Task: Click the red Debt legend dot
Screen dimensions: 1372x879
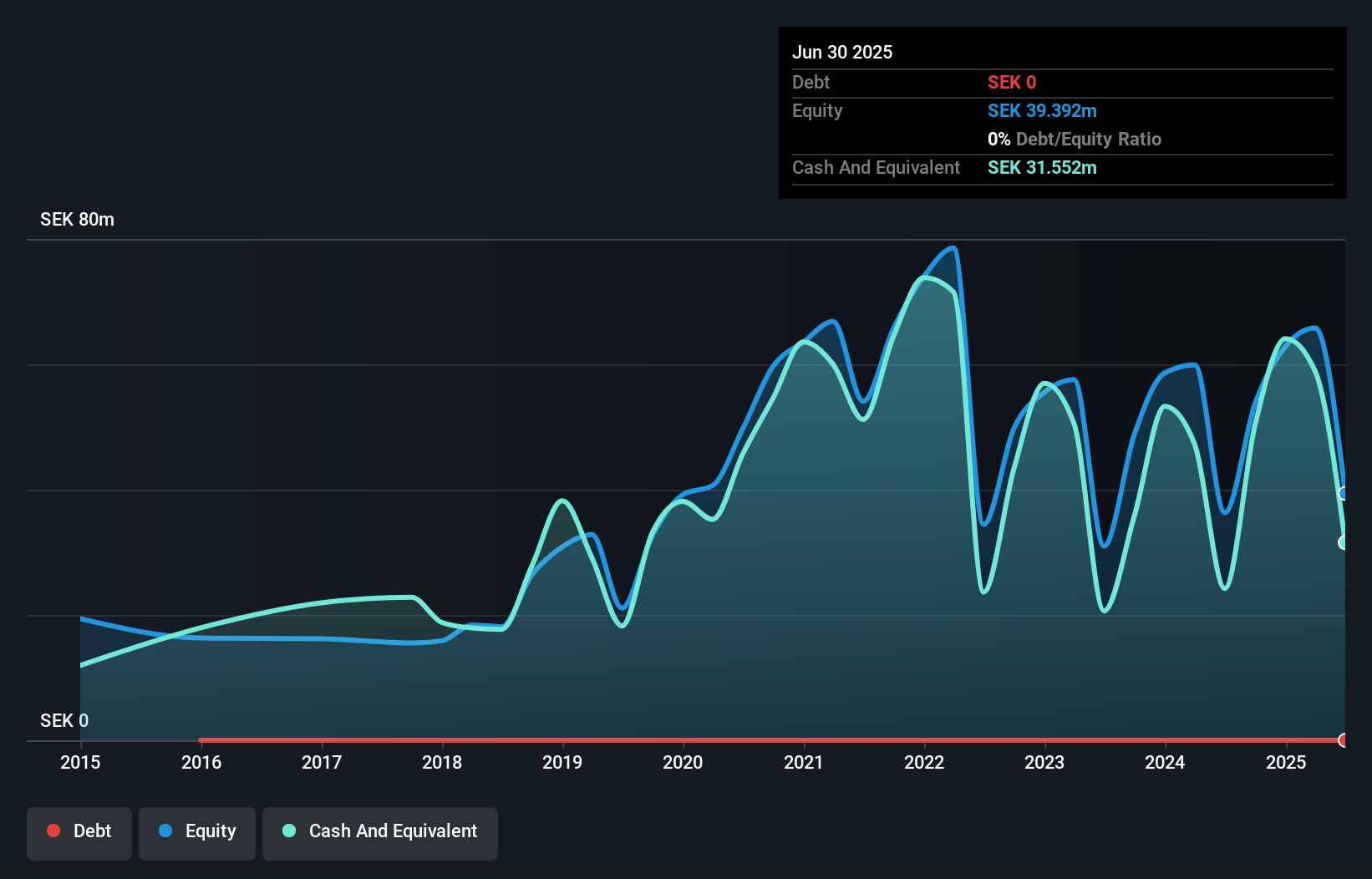Action: (x=53, y=831)
